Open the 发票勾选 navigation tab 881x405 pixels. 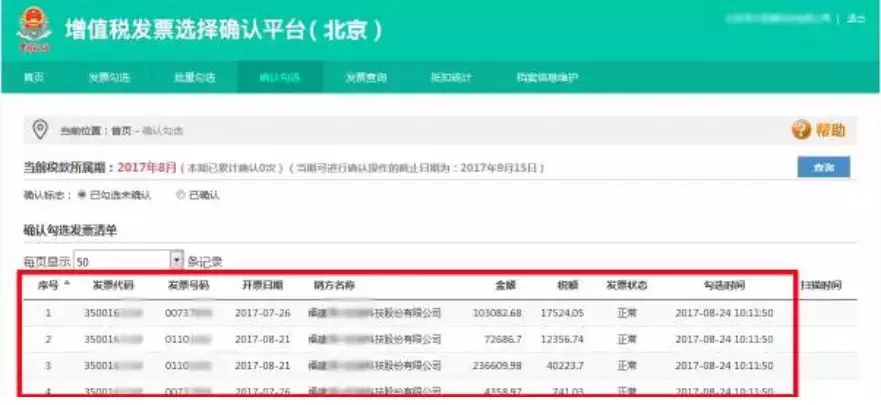click(109, 78)
